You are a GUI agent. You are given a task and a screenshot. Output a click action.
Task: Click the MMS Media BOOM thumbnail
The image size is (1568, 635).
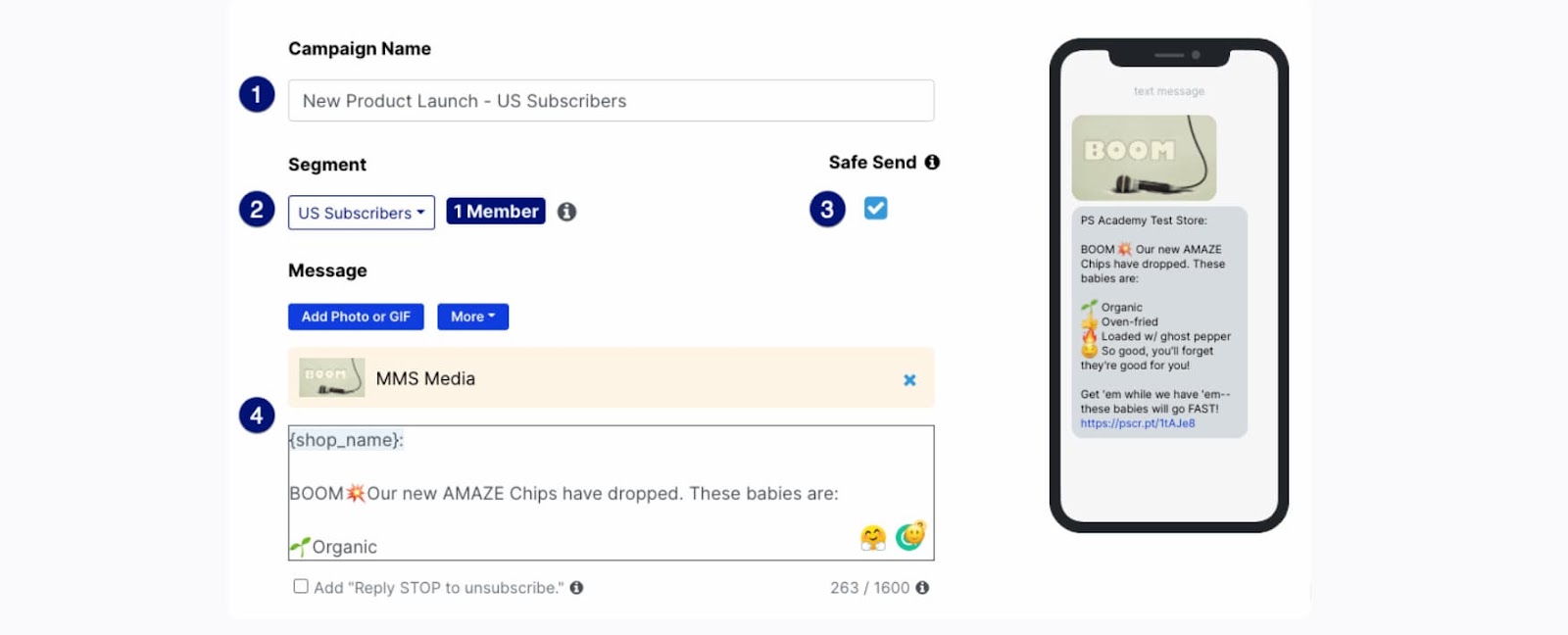(x=331, y=377)
